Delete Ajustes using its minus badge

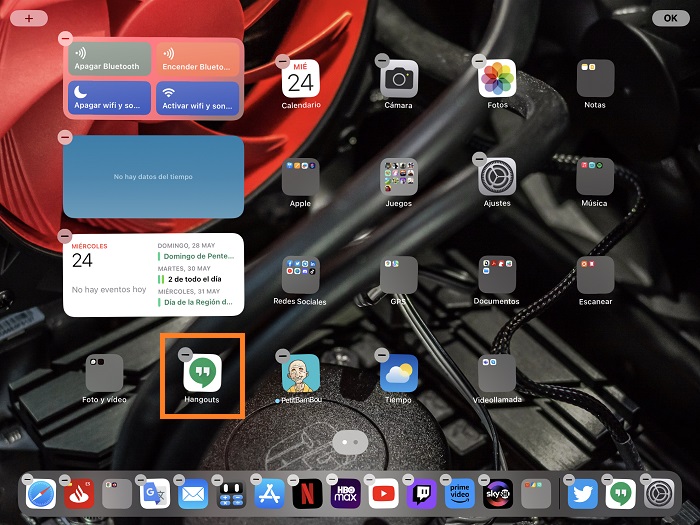[x=479, y=158]
